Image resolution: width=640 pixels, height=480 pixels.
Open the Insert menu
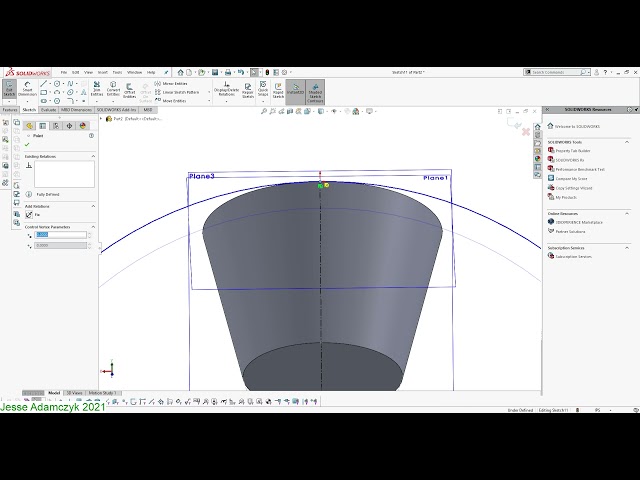point(103,72)
